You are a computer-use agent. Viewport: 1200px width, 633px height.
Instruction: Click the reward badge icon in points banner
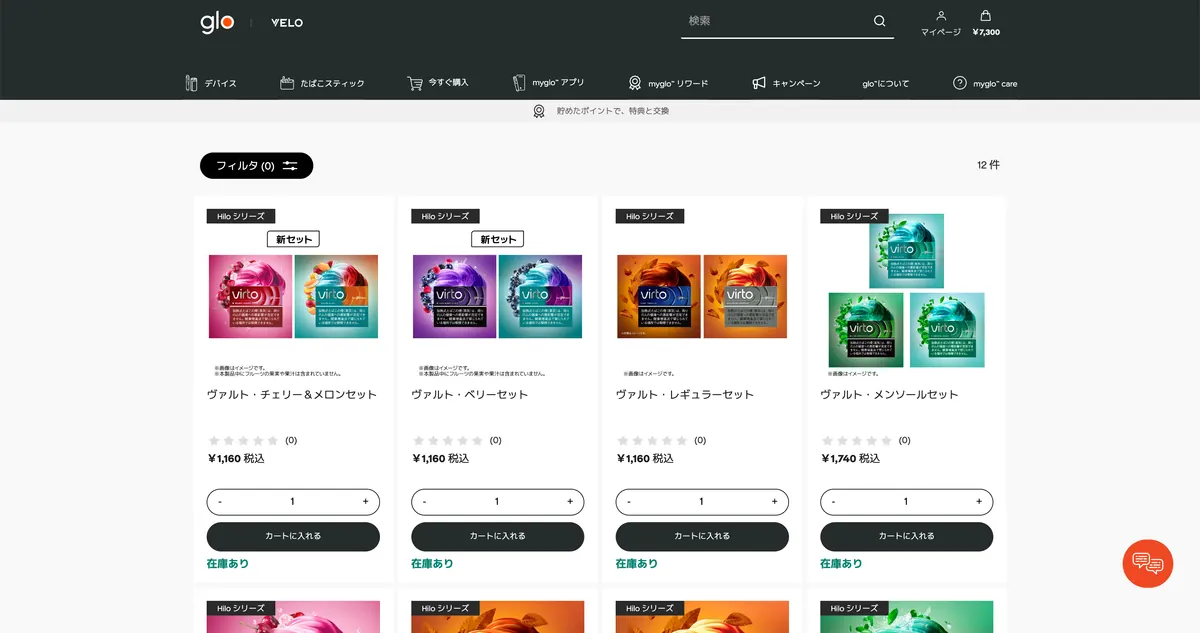539,111
